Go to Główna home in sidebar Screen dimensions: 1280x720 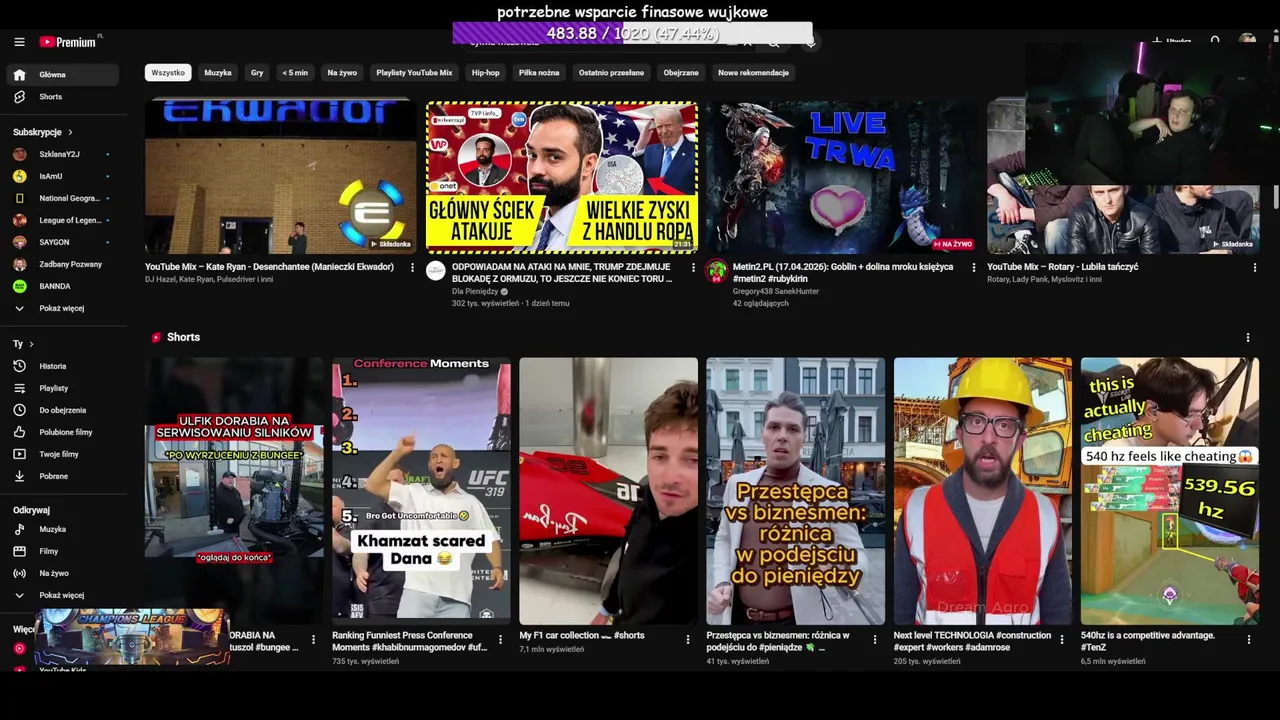point(63,75)
